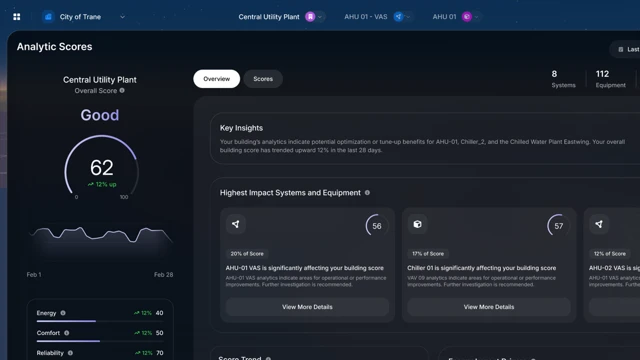Click the Comfort info icon

click(x=67, y=333)
